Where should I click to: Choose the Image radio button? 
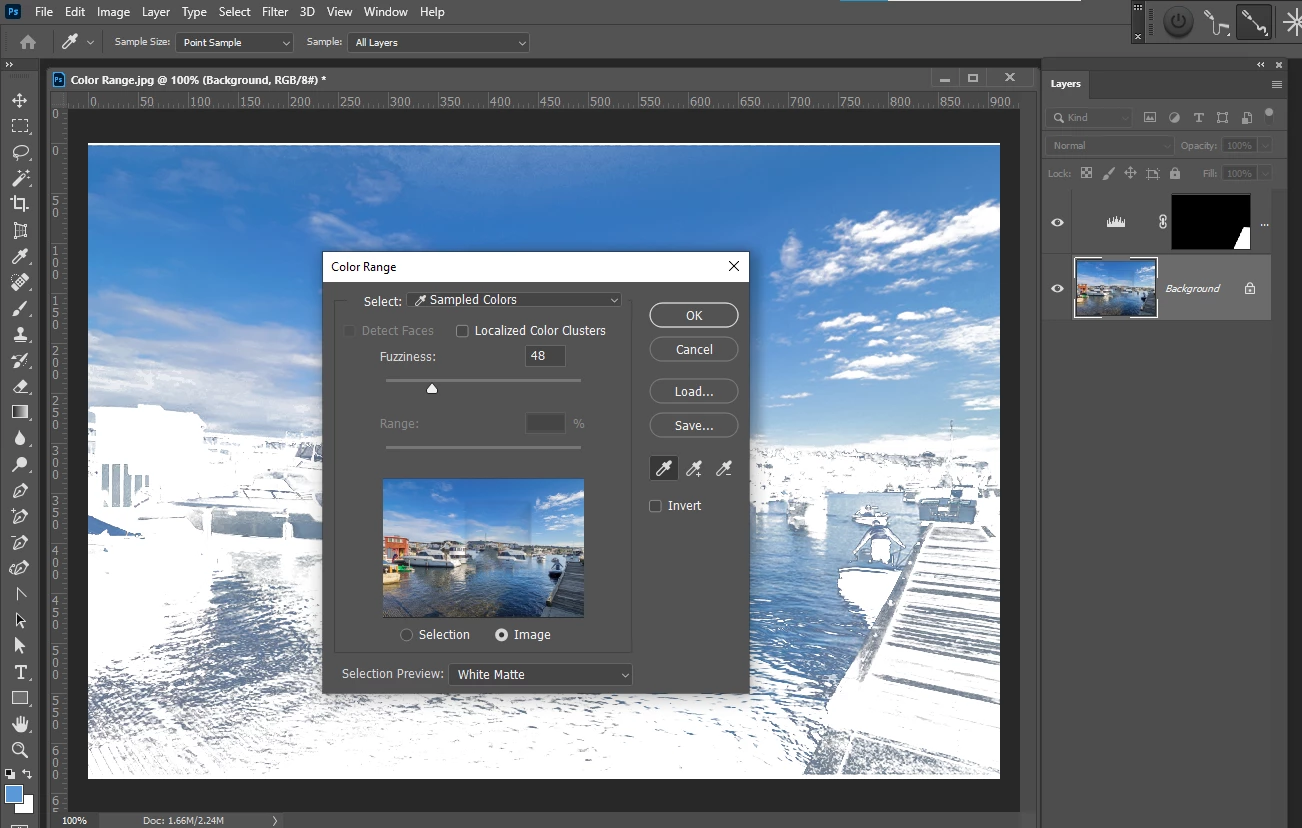(502, 635)
